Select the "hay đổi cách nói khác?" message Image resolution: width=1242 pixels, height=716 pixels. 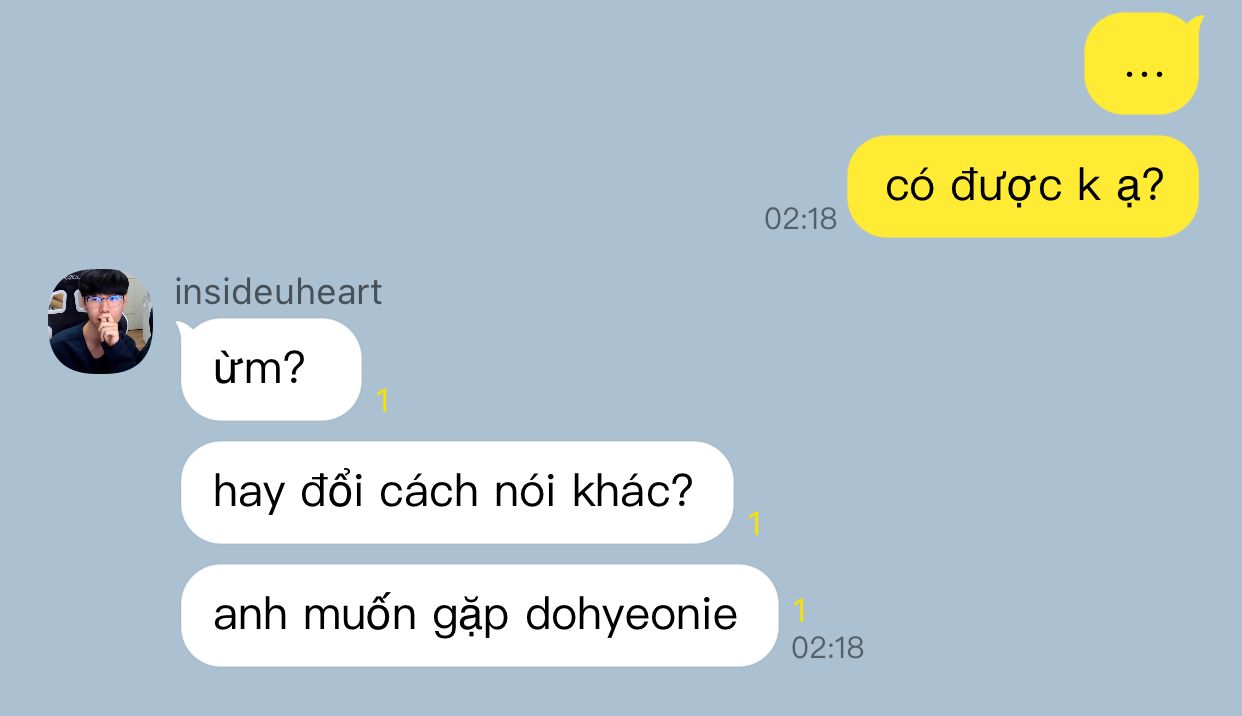click(x=457, y=493)
